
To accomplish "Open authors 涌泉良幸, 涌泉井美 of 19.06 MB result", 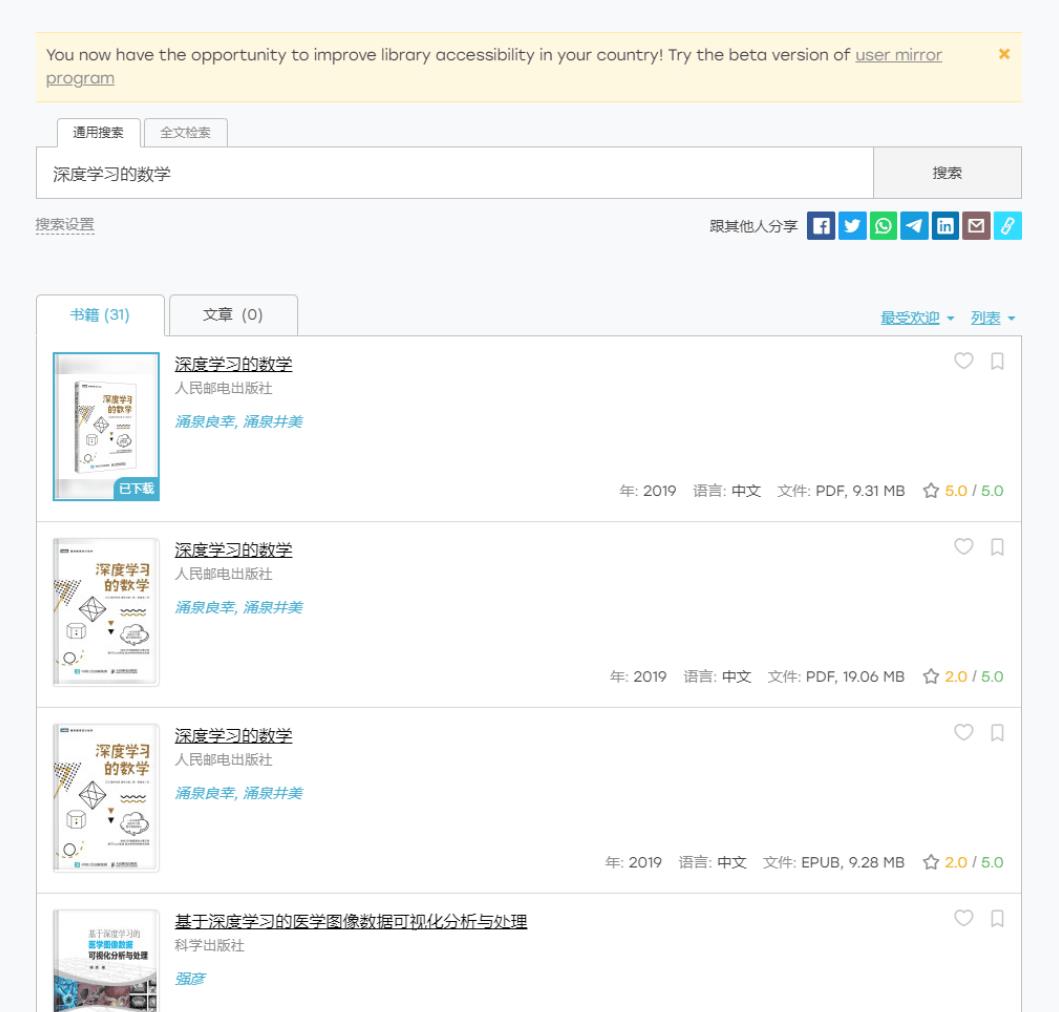I will pos(238,607).
